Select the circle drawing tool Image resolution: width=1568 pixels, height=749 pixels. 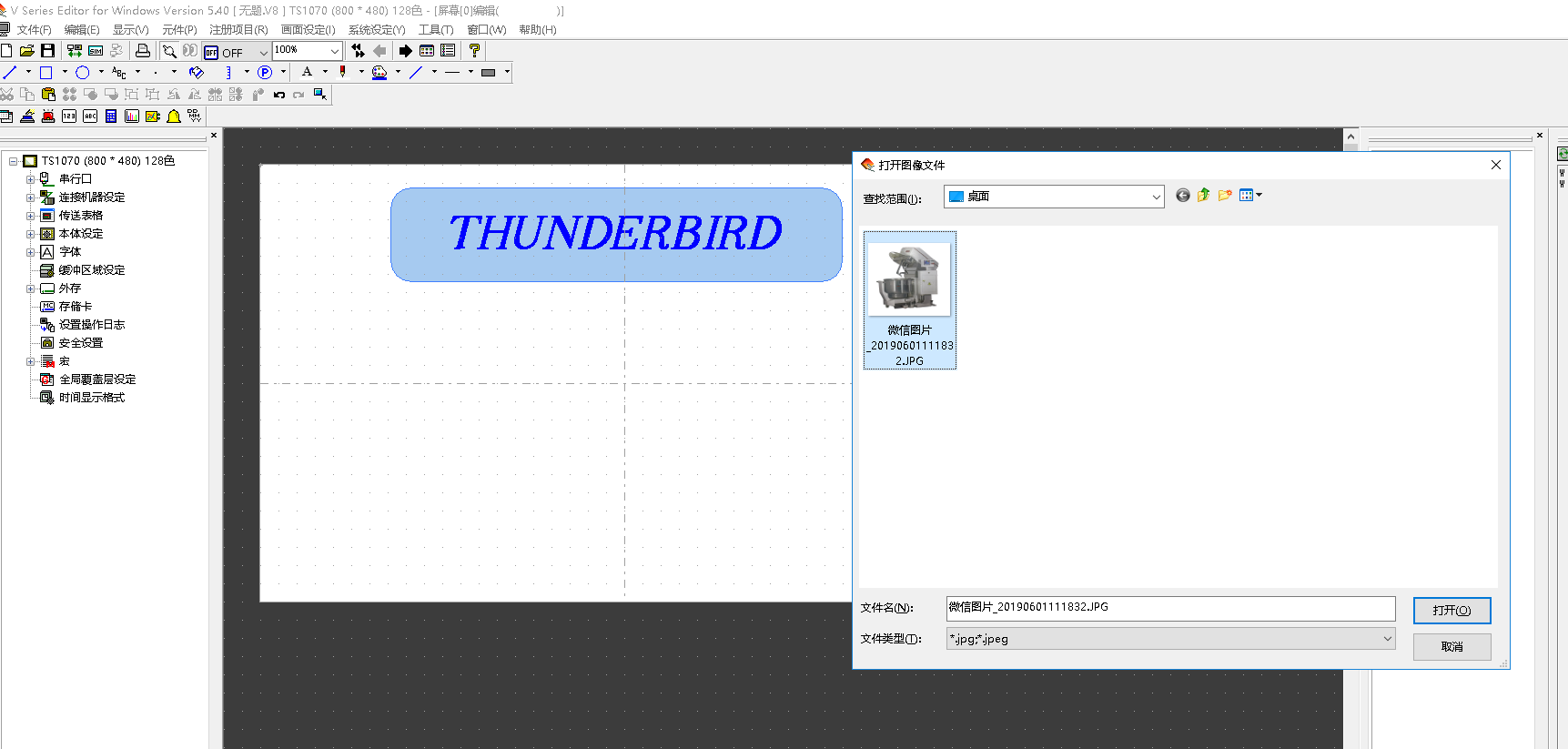(x=83, y=73)
